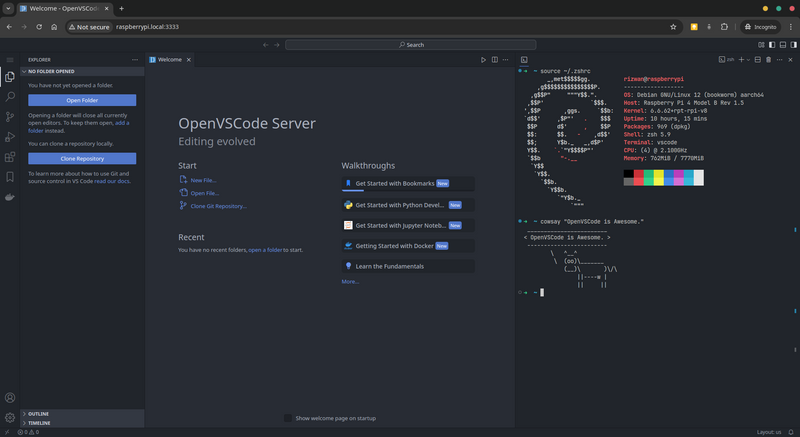Image resolution: width=800 pixels, height=437 pixels.
Task: Open terminal panel more actions
Action: (780, 60)
